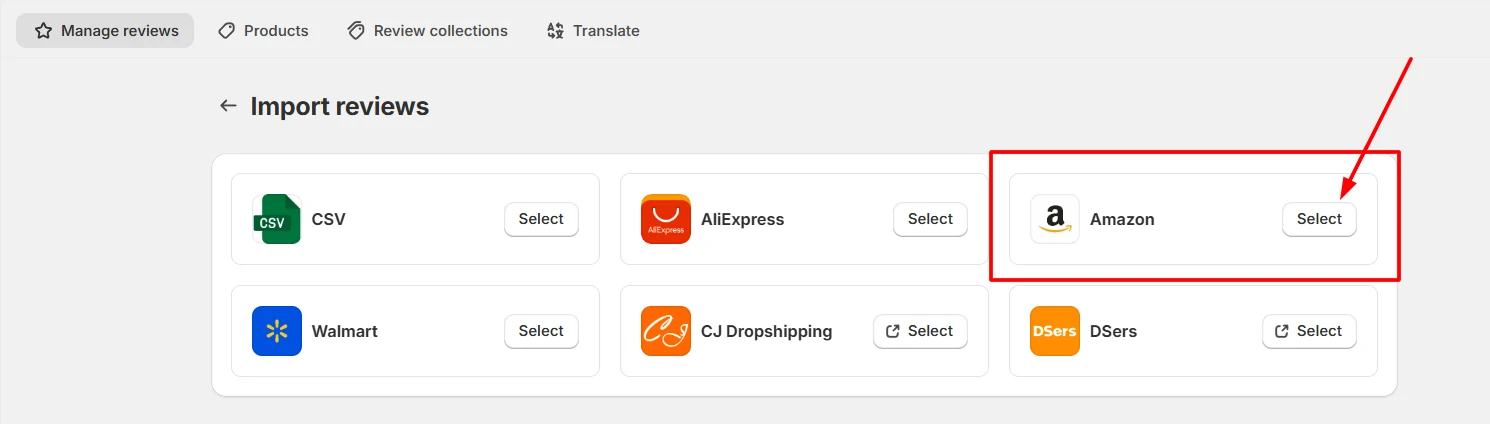Click the orange CJ Dropshipping logo
Image resolution: width=1490 pixels, height=424 pixels.
665,331
